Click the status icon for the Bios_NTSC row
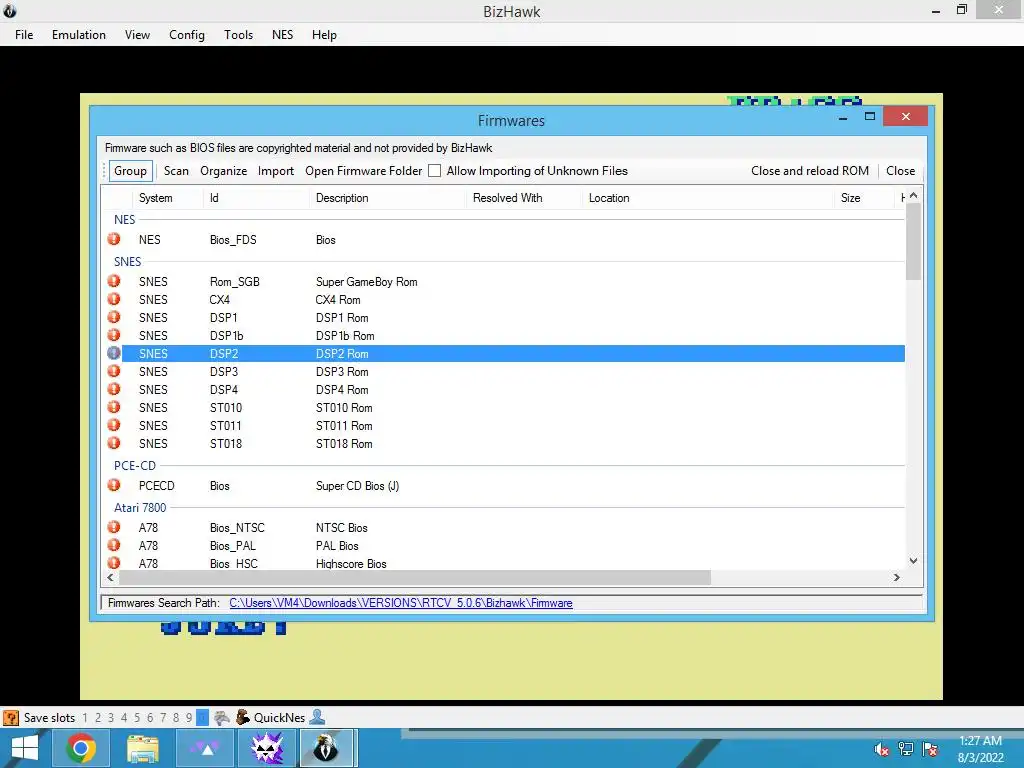 [114, 526]
